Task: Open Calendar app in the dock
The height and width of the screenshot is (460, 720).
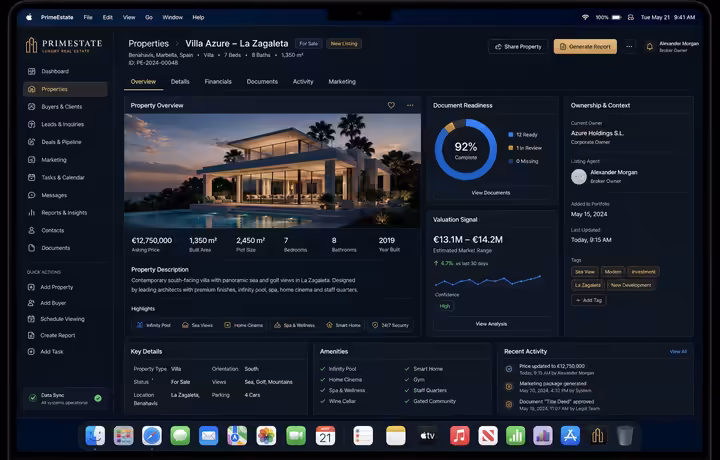Action: pos(325,436)
